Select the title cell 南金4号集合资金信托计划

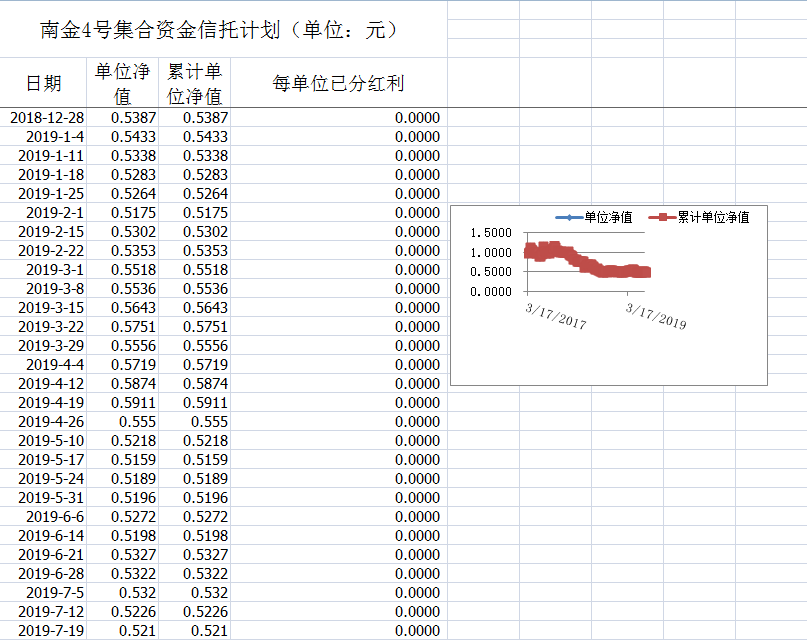pyautogui.click(x=223, y=29)
